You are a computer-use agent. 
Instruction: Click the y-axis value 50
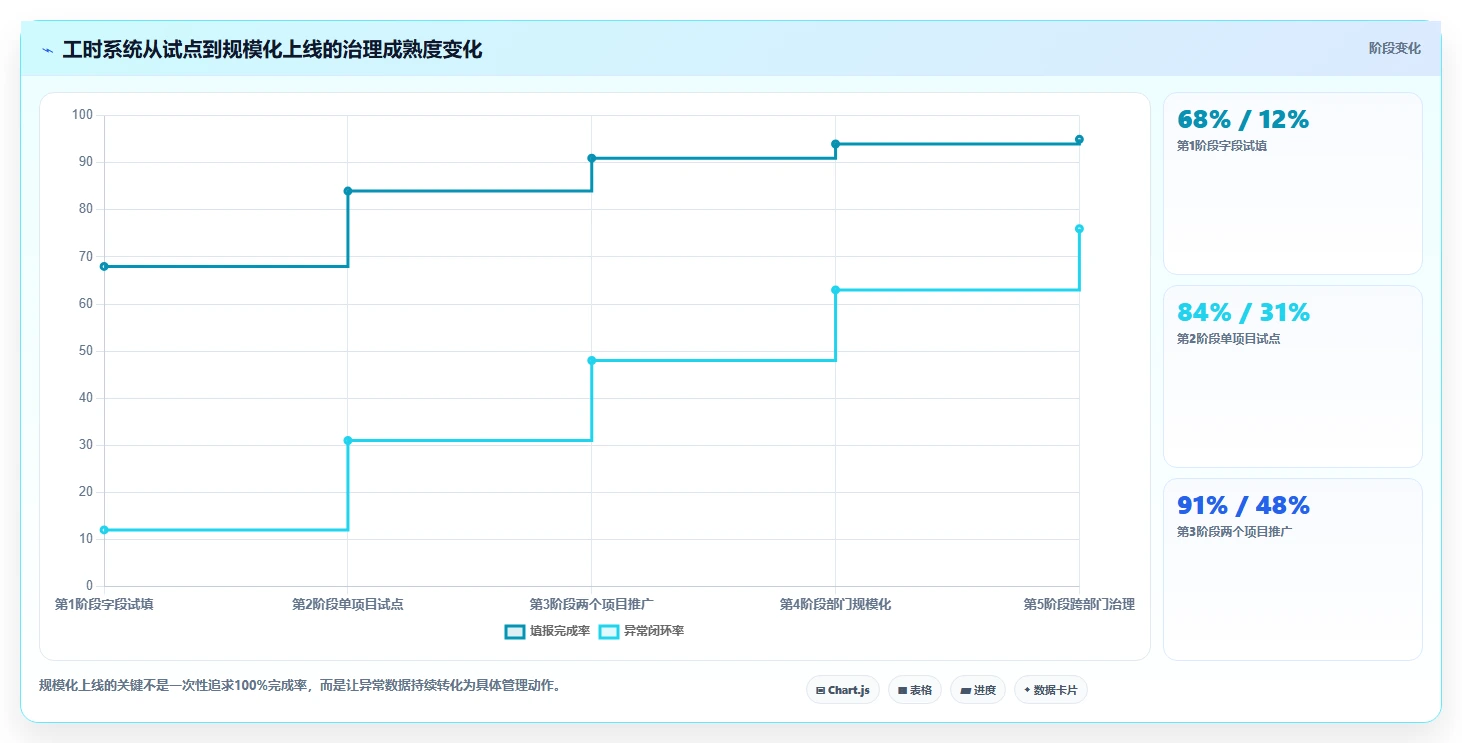point(86,351)
